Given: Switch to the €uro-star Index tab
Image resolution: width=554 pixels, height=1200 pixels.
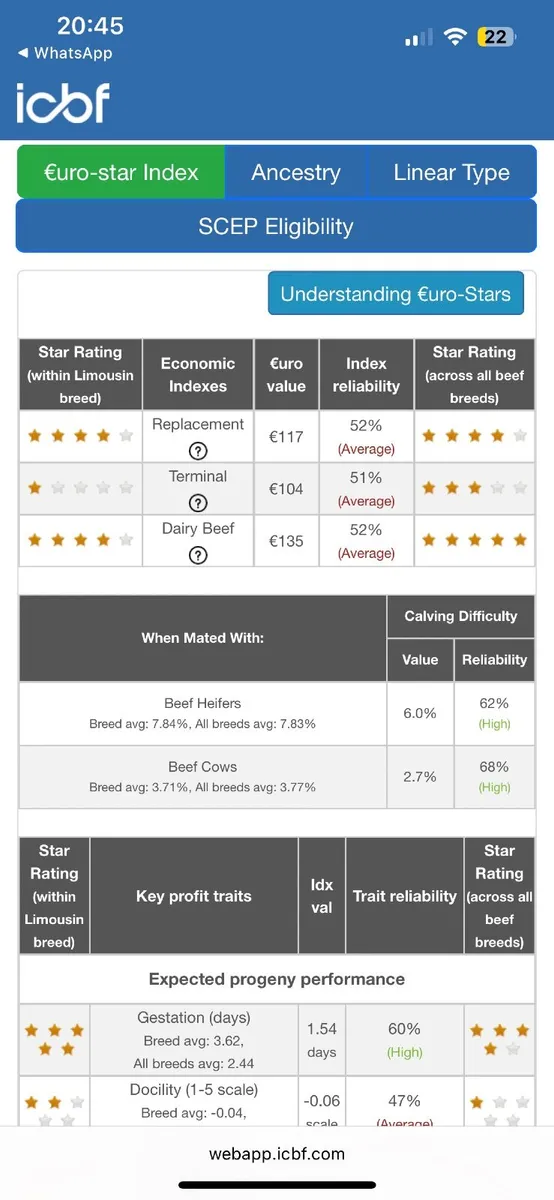Looking at the screenshot, I should point(121,172).
